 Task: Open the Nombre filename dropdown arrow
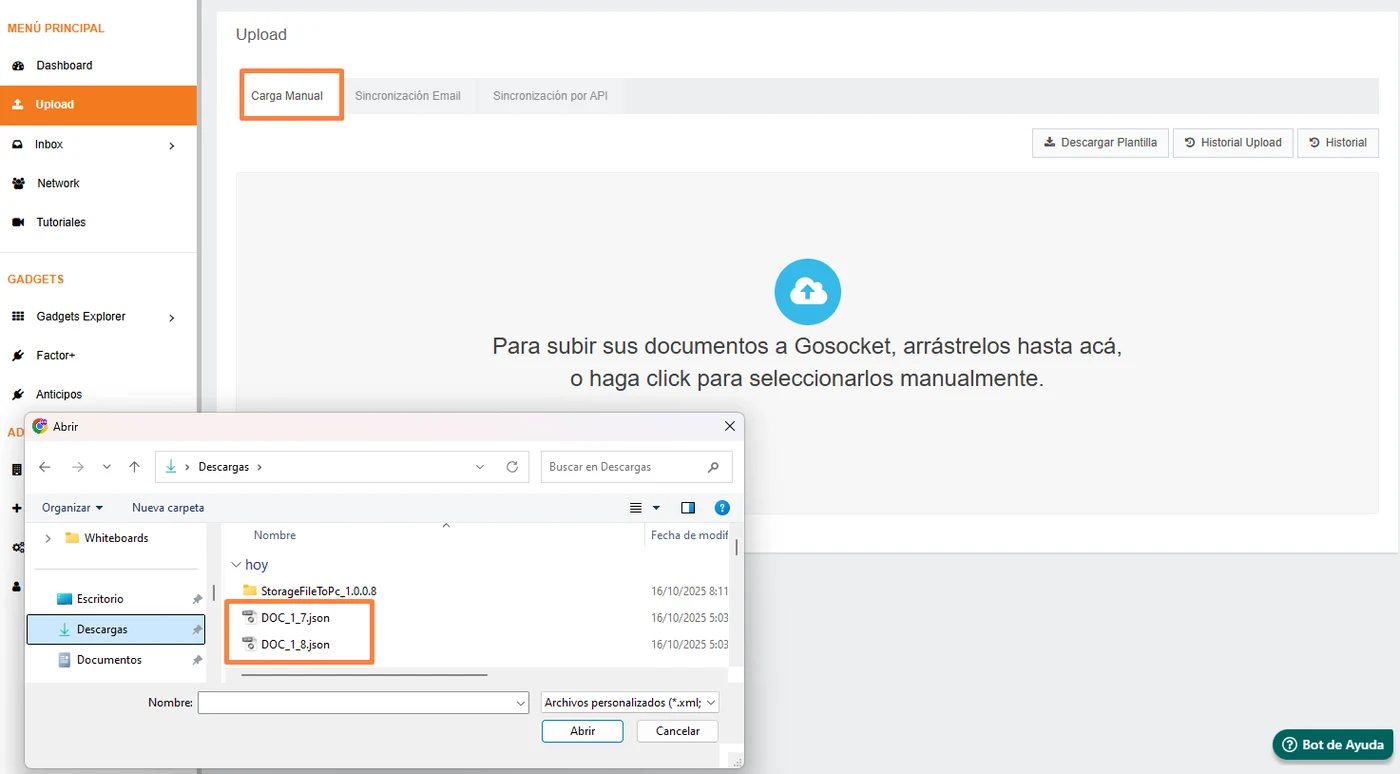[520, 704]
